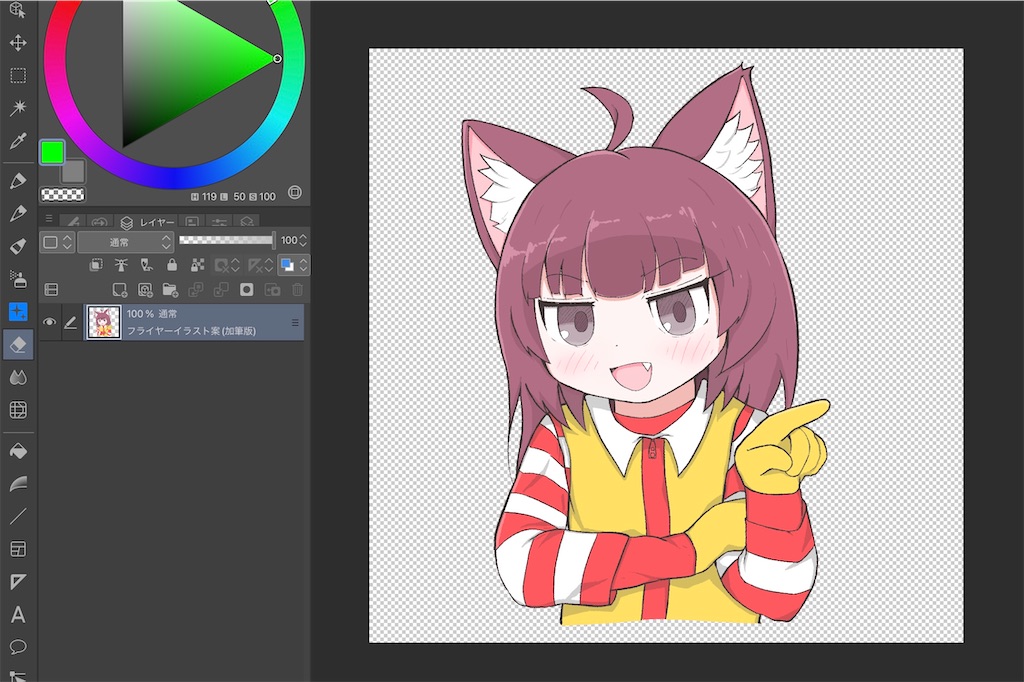The width and height of the screenshot is (1024, 682).
Task: Select the Move layer tool
Action: (x=18, y=43)
